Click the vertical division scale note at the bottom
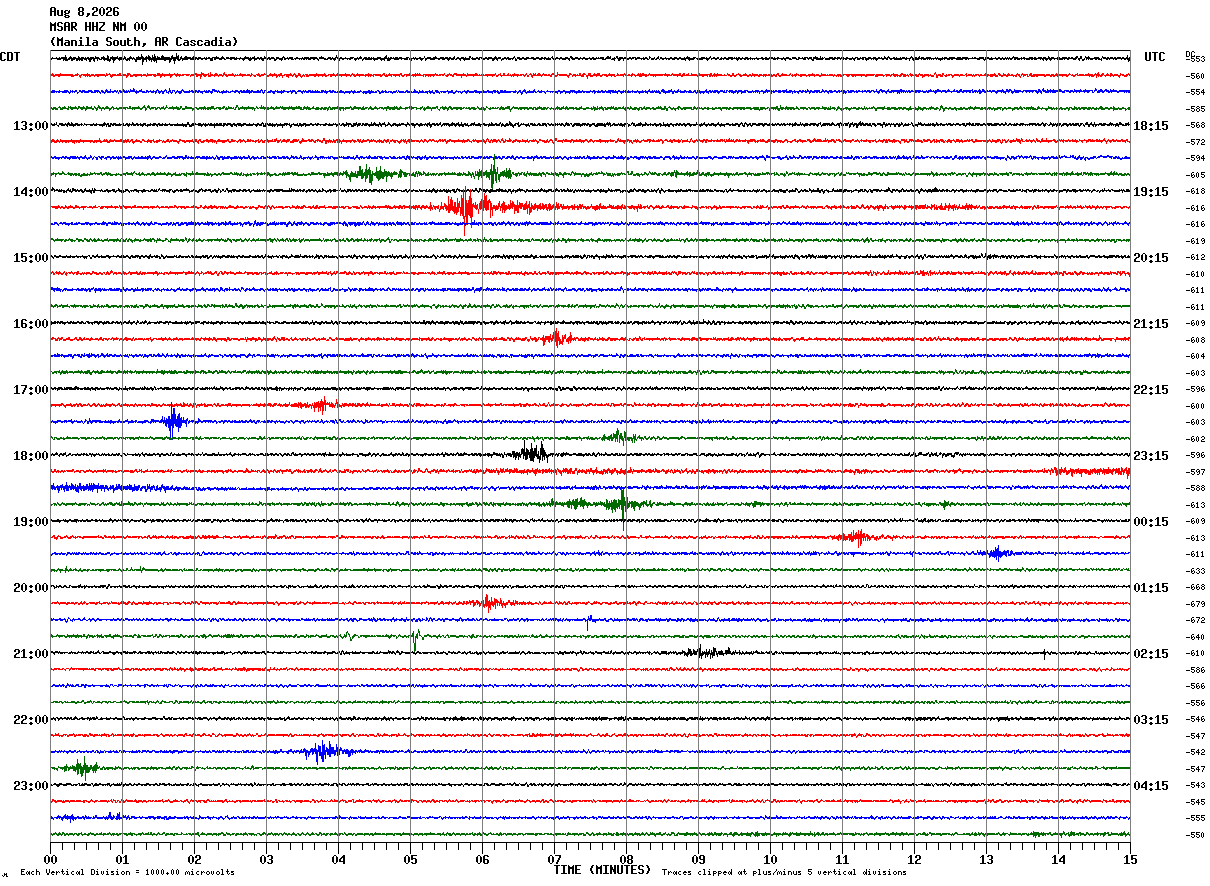 127,872
